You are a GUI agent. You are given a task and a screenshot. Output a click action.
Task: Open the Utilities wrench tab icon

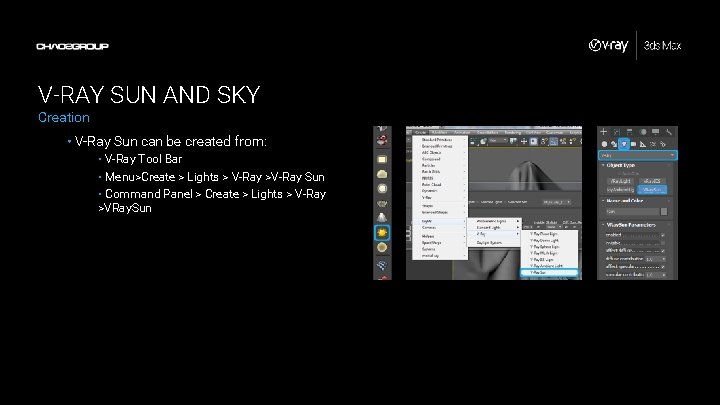click(x=669, y=132)
